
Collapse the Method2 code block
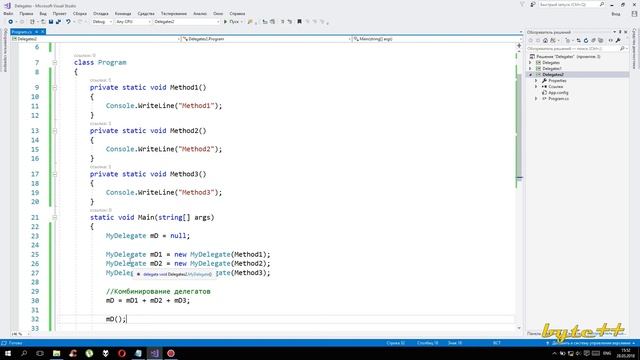pos(54,131)
